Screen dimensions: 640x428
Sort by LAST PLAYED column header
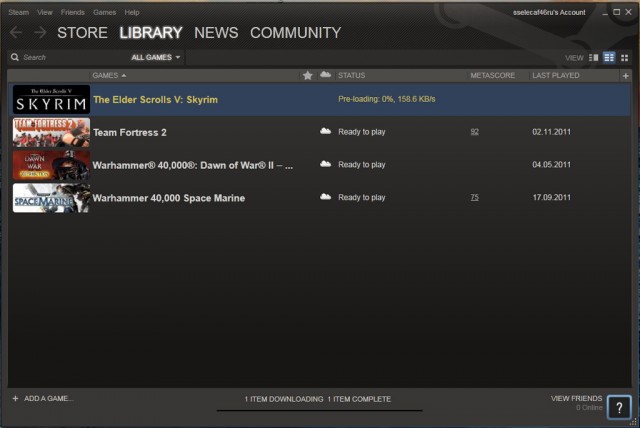tap(556, 75)
